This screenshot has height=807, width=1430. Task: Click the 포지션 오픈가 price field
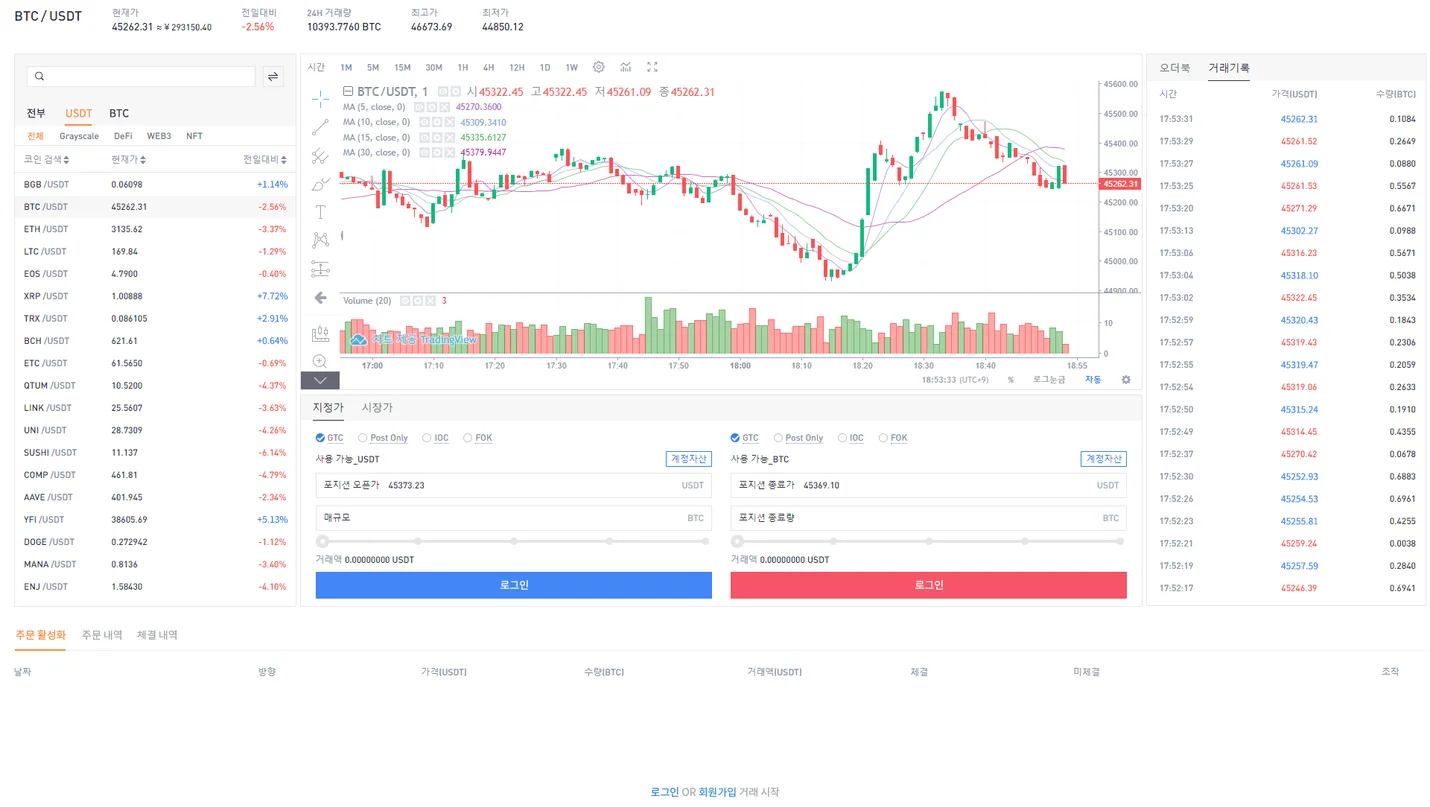[x=514, y=485]
